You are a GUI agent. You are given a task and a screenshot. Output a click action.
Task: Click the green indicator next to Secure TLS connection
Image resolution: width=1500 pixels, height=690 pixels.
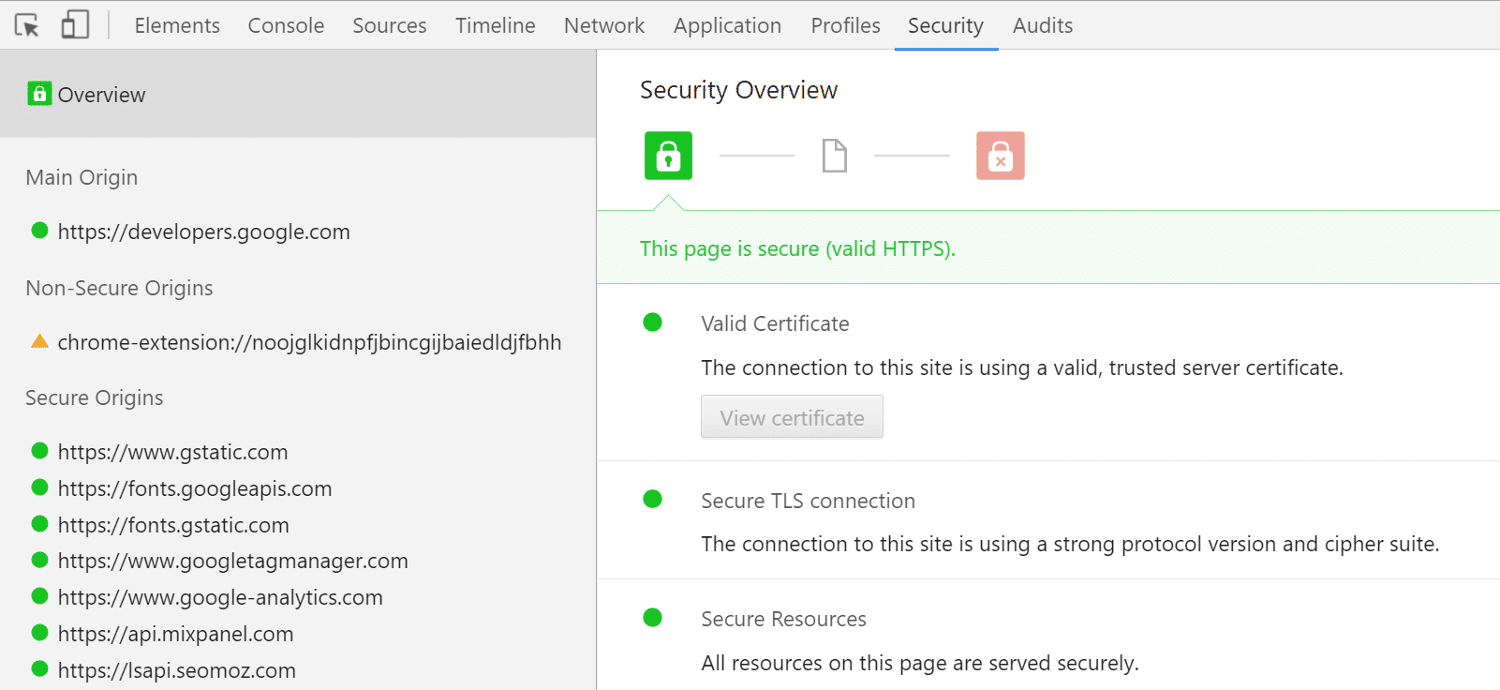coord(653,499)
